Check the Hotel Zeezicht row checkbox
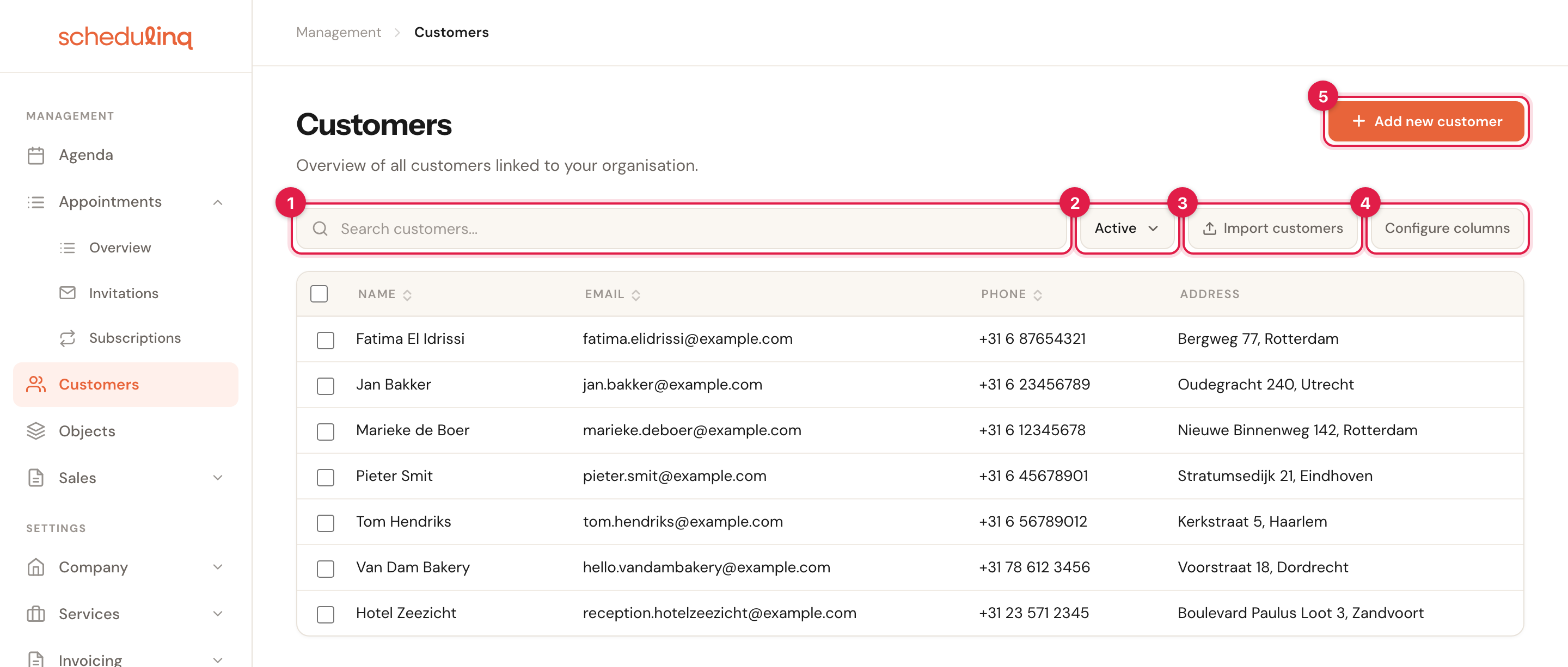The height and width of the screenshot is (667, 1568). 326,614
